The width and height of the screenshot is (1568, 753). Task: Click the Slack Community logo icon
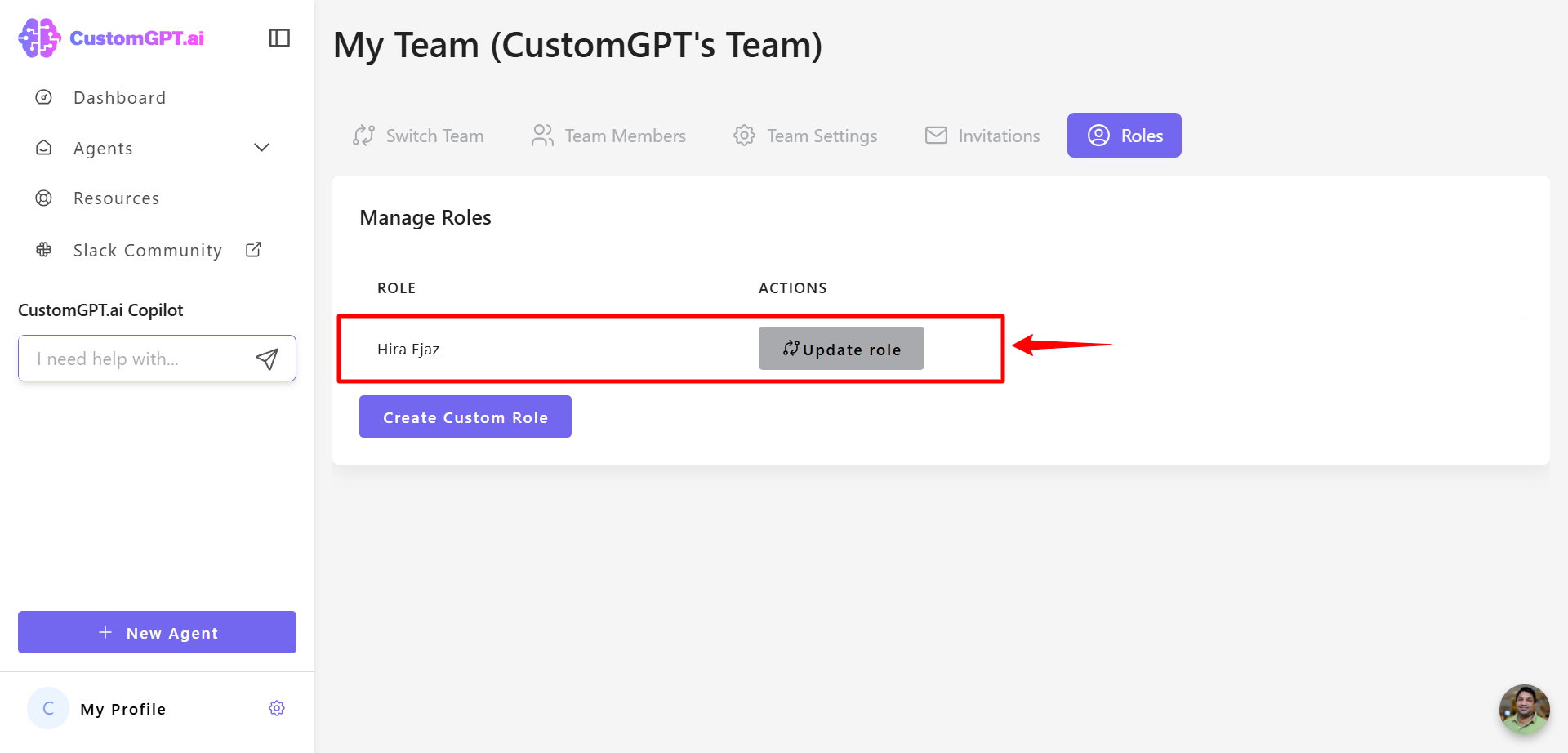pyautogui.click(x=44, y=250)
